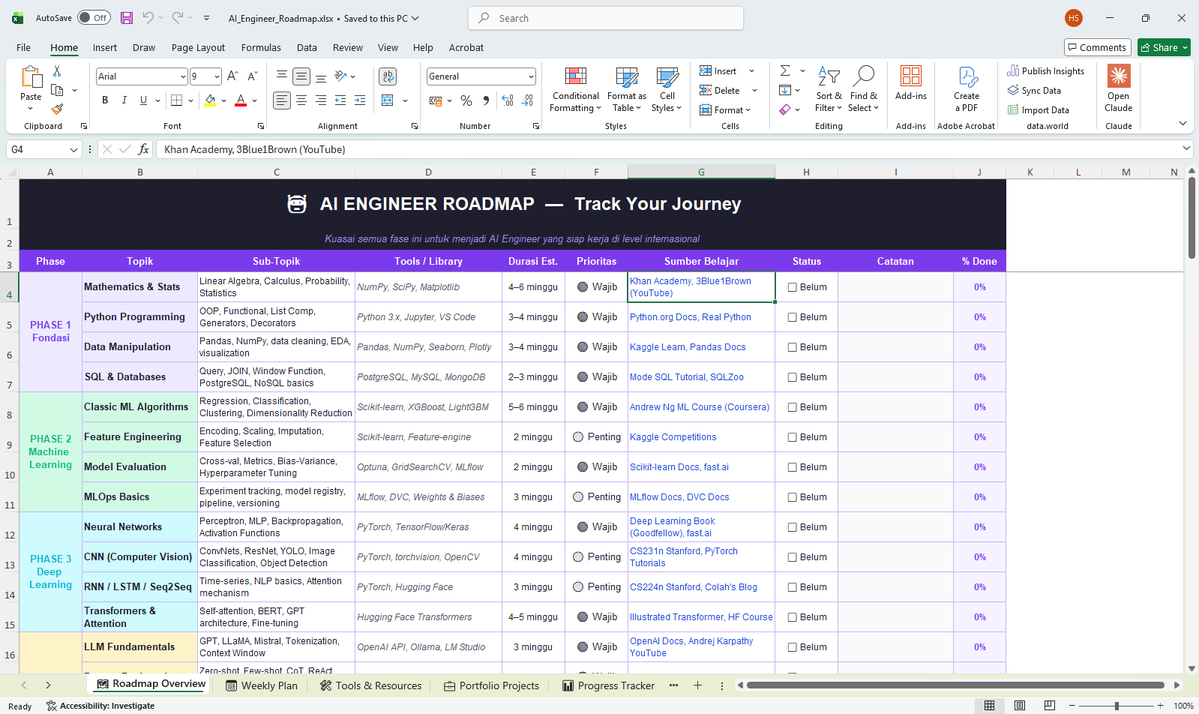Open the borders dropdown arrow
1199x714 pixels.
(x=190, y=100)
